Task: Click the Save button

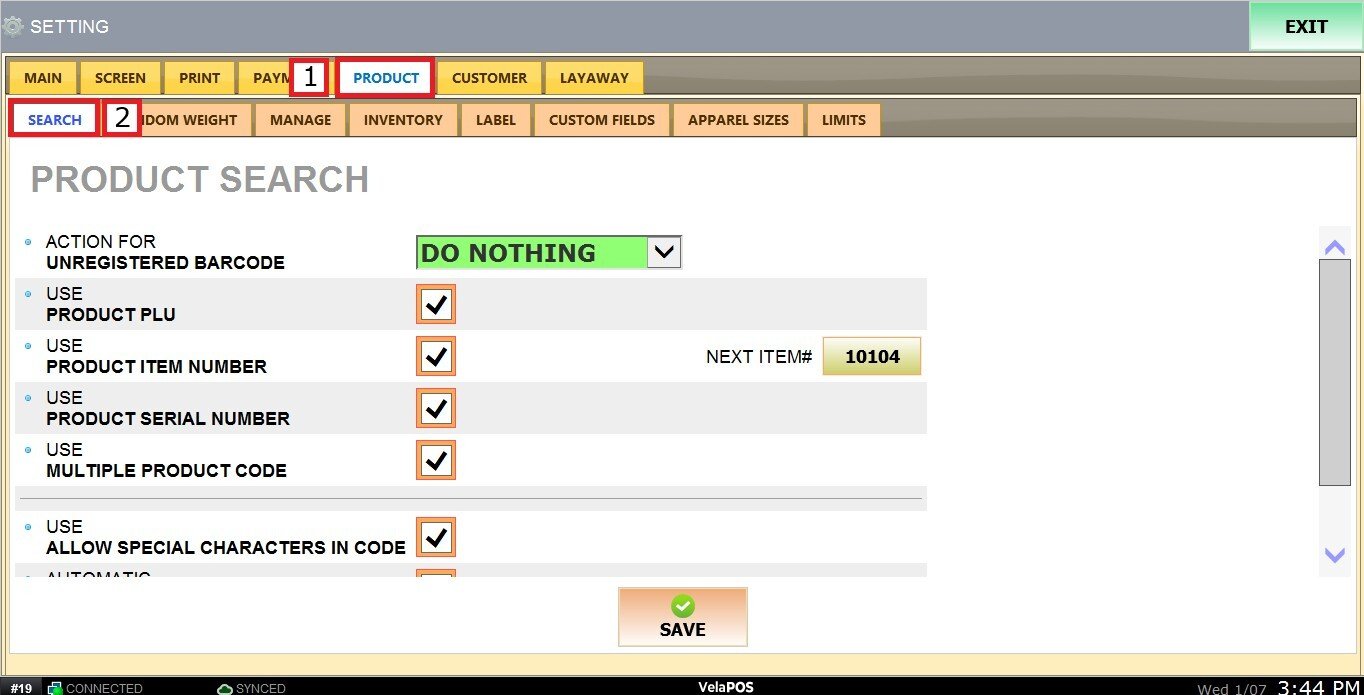Action: tap(683, 617)
